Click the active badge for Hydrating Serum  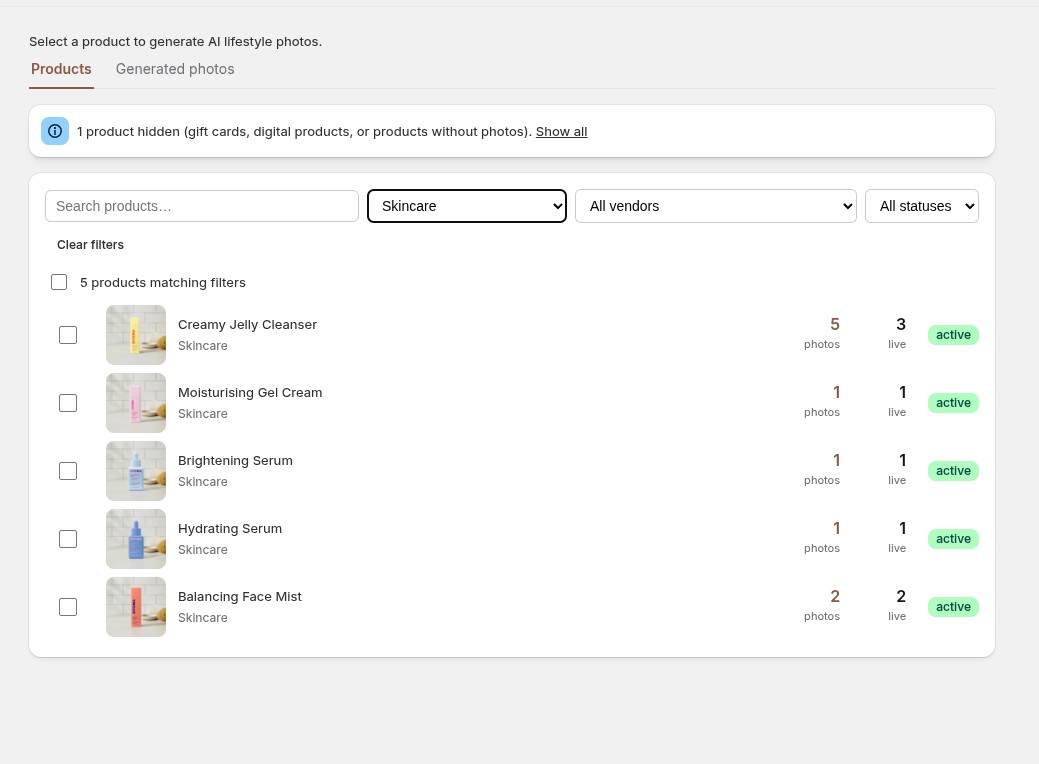tap(953, 539)
